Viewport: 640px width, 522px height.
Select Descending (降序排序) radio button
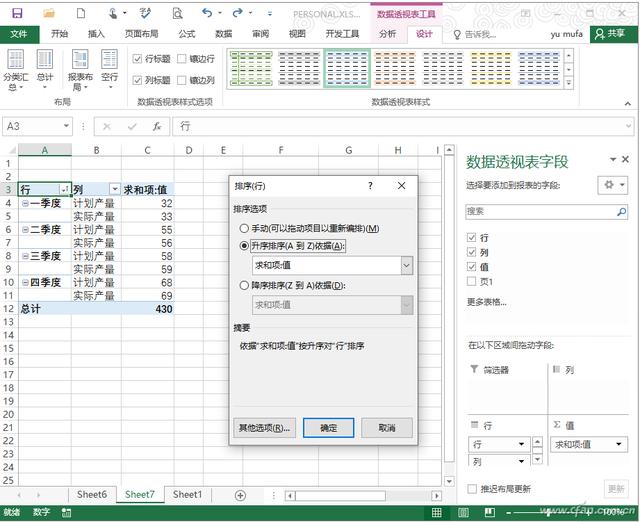click(x=244, y=285)
